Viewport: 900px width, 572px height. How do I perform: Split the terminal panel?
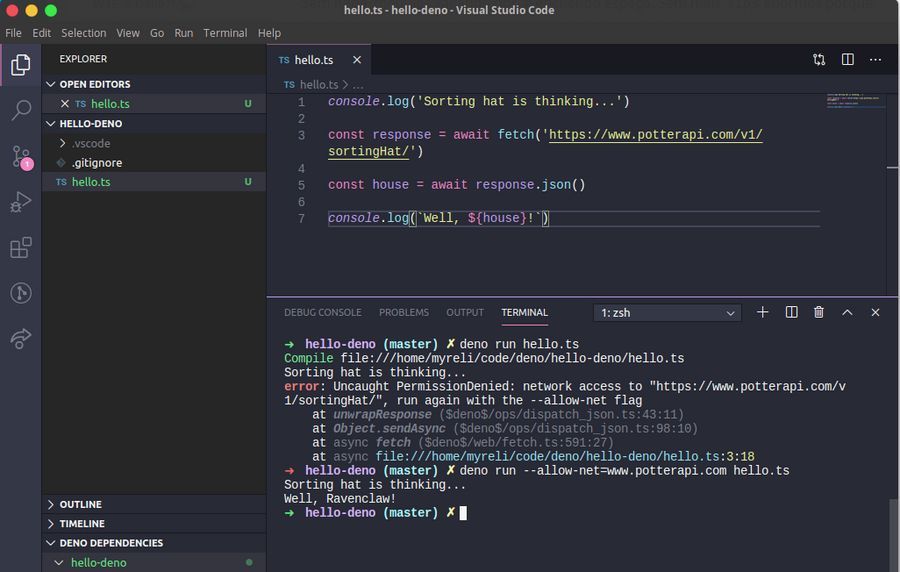(x=791, y=312)
